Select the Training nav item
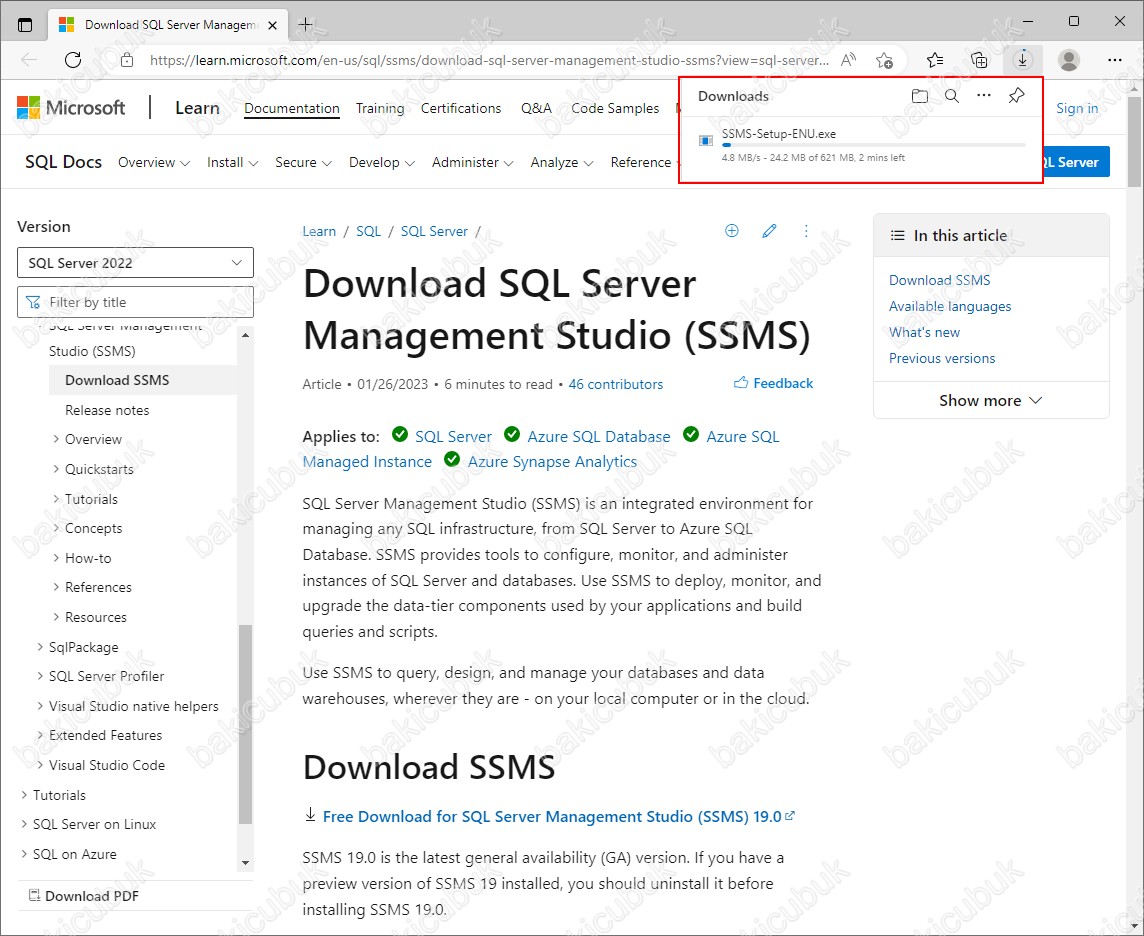Viewport: 1144px width, 936px height. click(380, 108)
